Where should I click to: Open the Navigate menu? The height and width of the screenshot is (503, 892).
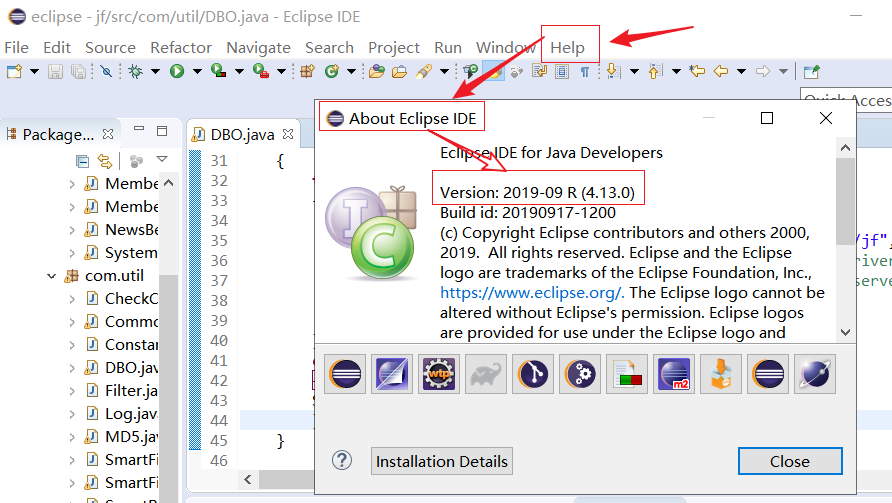258,48
